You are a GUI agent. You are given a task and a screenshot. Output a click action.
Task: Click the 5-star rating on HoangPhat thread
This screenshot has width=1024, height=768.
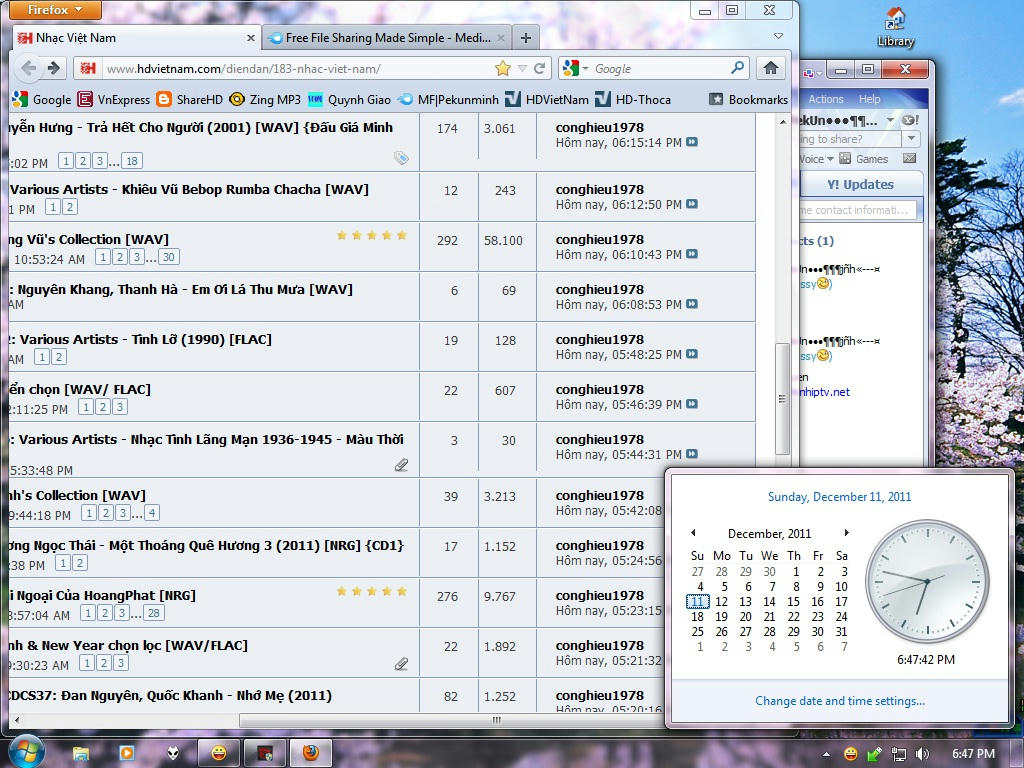(372, 591)
